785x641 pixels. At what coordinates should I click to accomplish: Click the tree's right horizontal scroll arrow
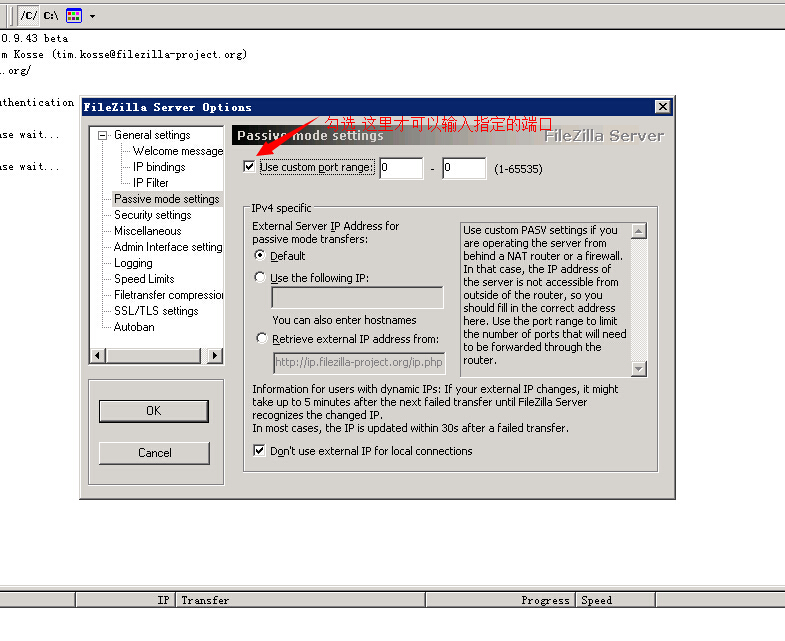pos(215,356)
